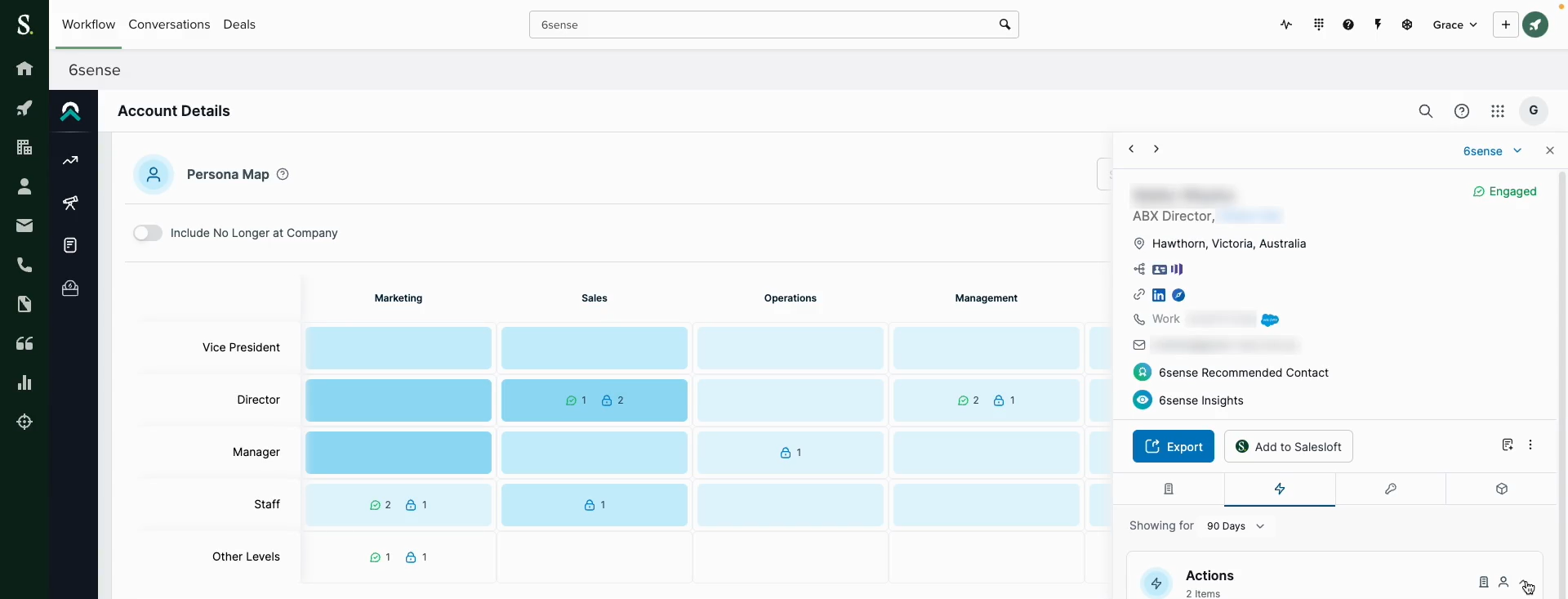Select Director Sales persona cell
Screen dimensions: 1568x599
[595, 400]
